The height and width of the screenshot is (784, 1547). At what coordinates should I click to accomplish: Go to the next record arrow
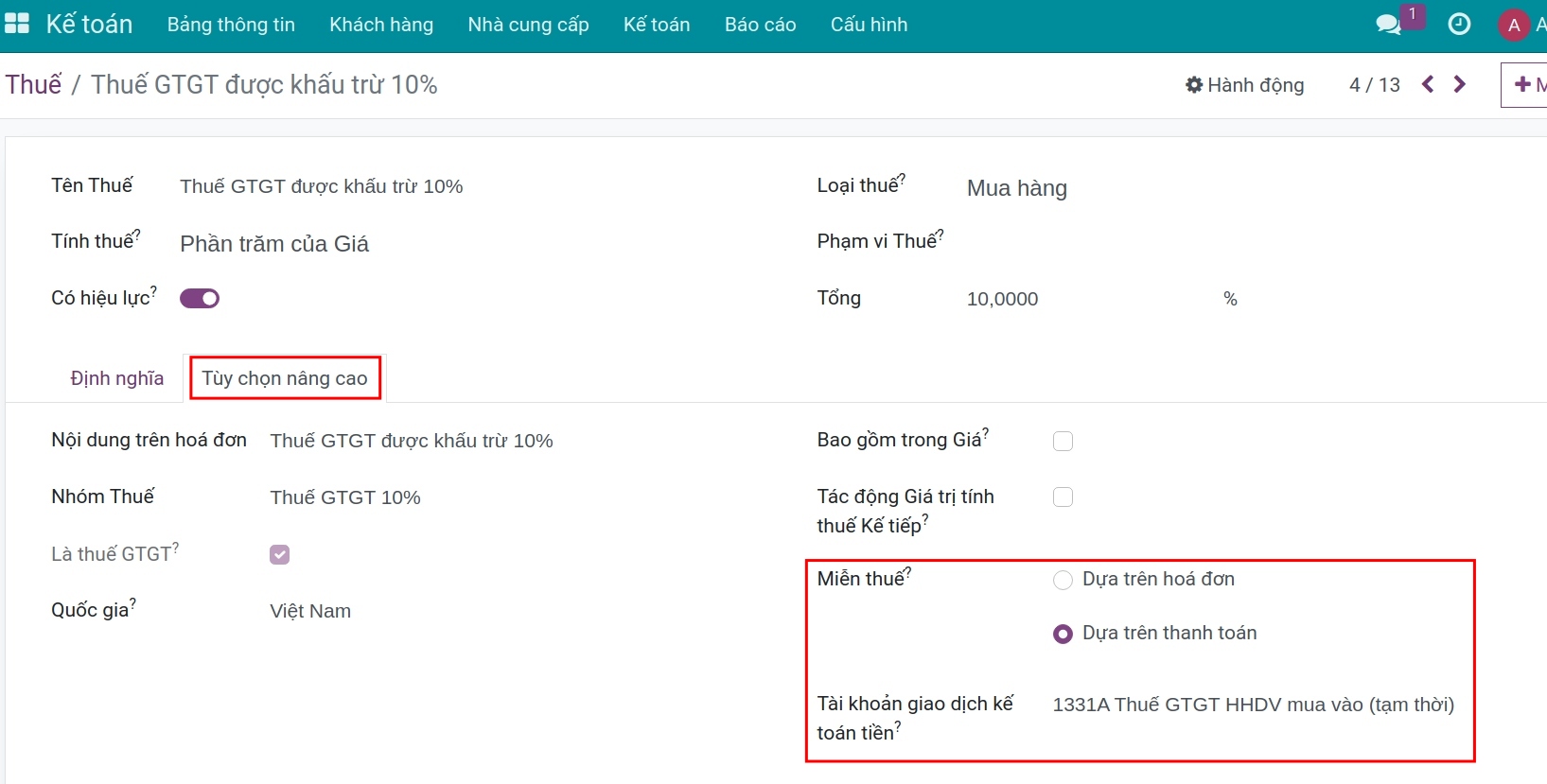1460,84
